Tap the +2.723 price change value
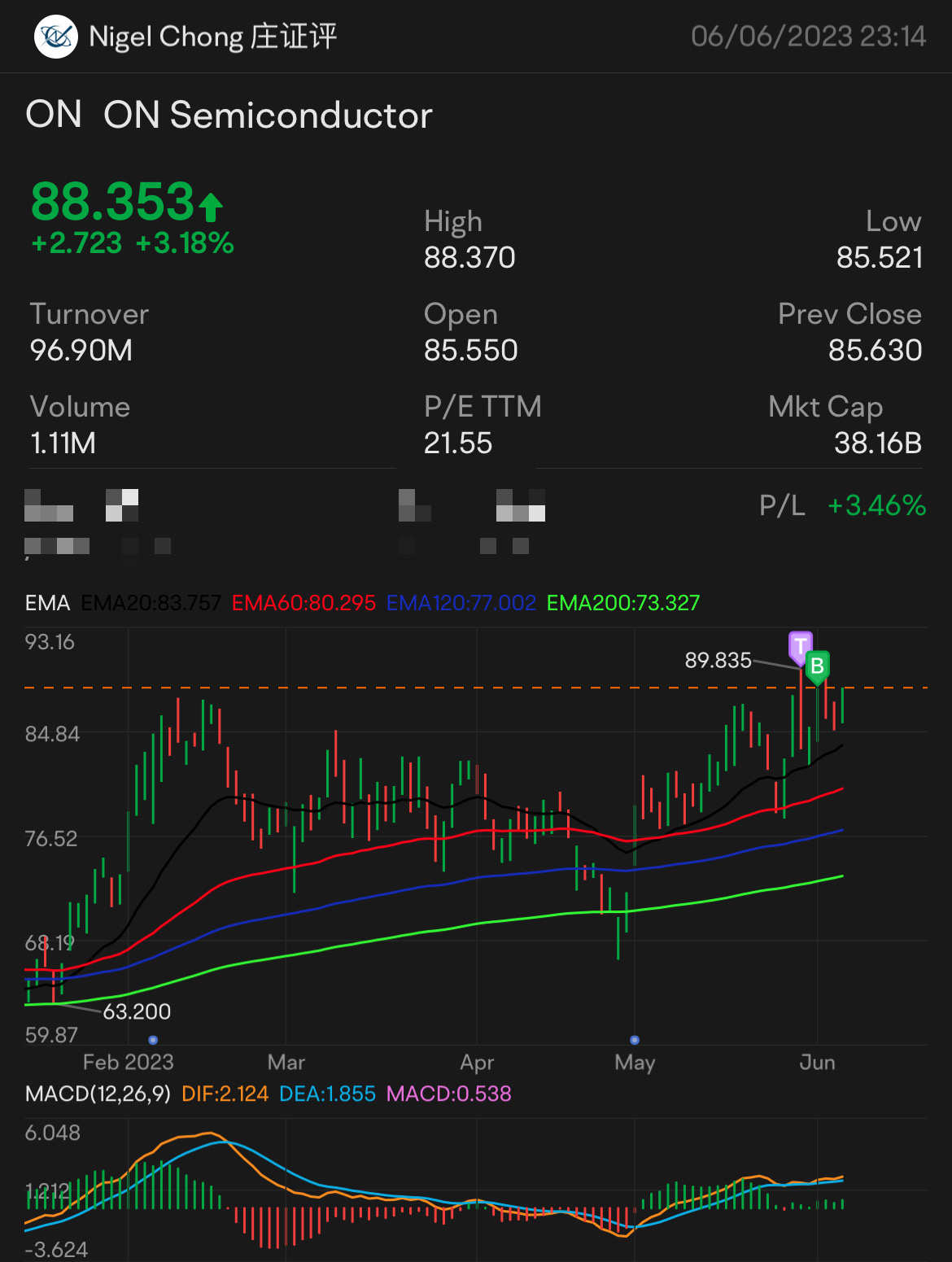The height and width of the screenshot is (1262, 952). [x=76, y=243]
